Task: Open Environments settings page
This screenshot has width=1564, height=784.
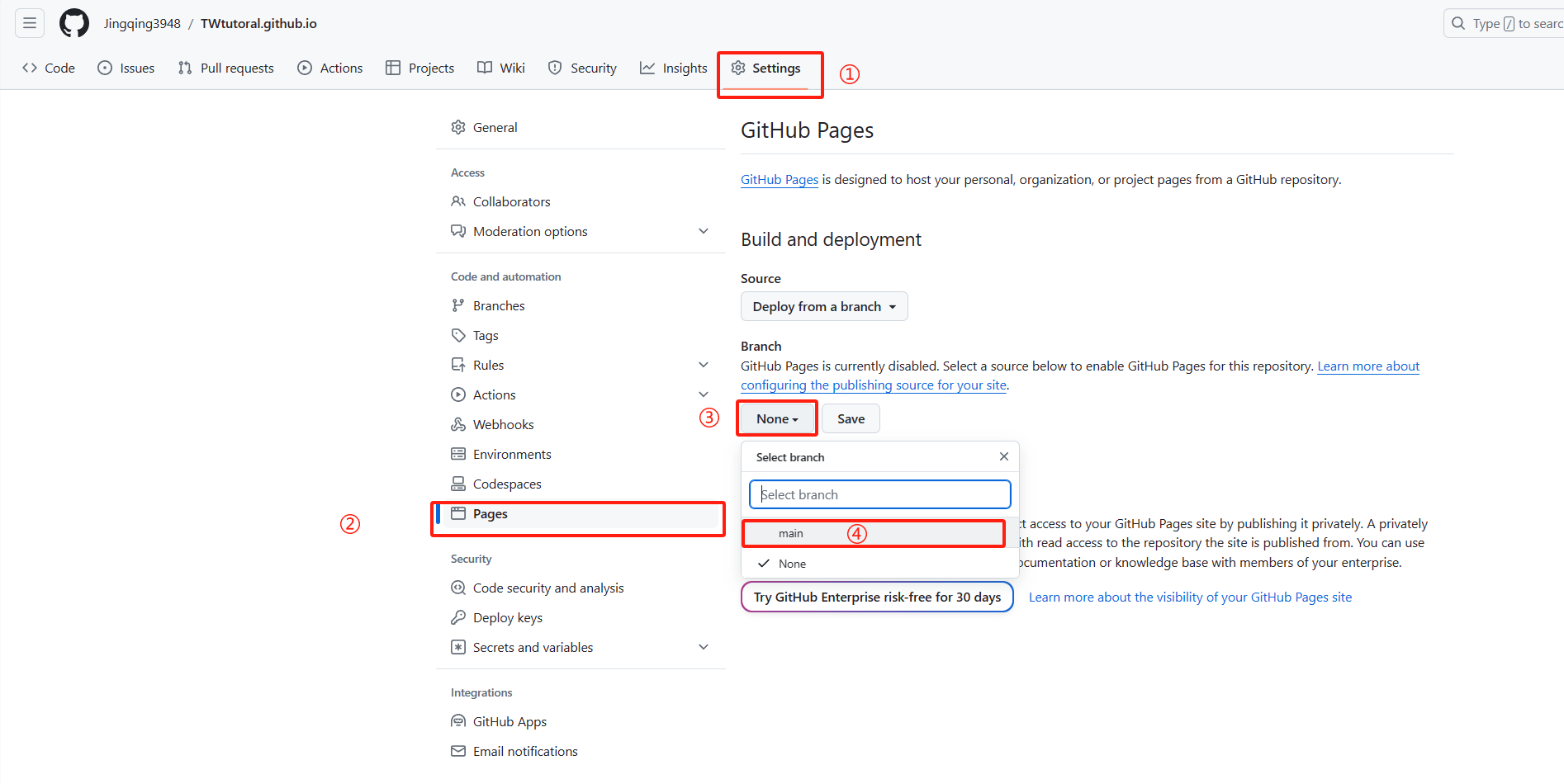Action: (x=512, y=454)
